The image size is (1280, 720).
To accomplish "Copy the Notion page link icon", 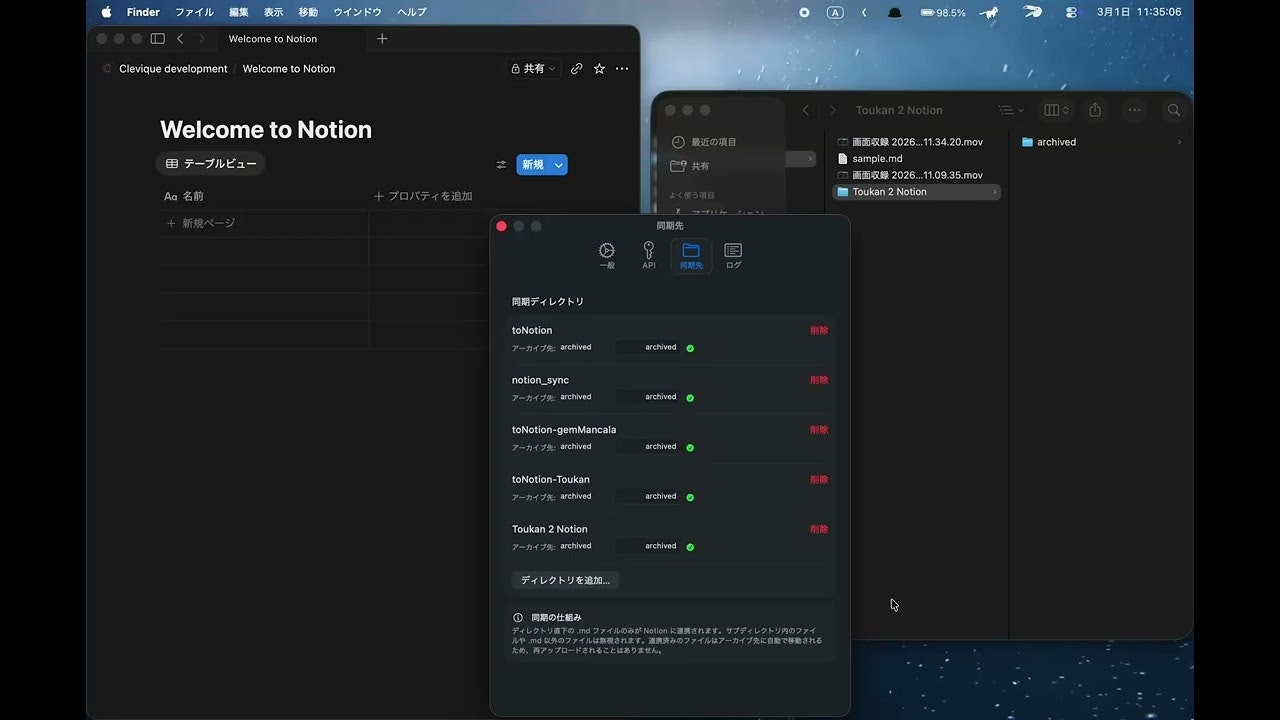I will coord(577,69).
